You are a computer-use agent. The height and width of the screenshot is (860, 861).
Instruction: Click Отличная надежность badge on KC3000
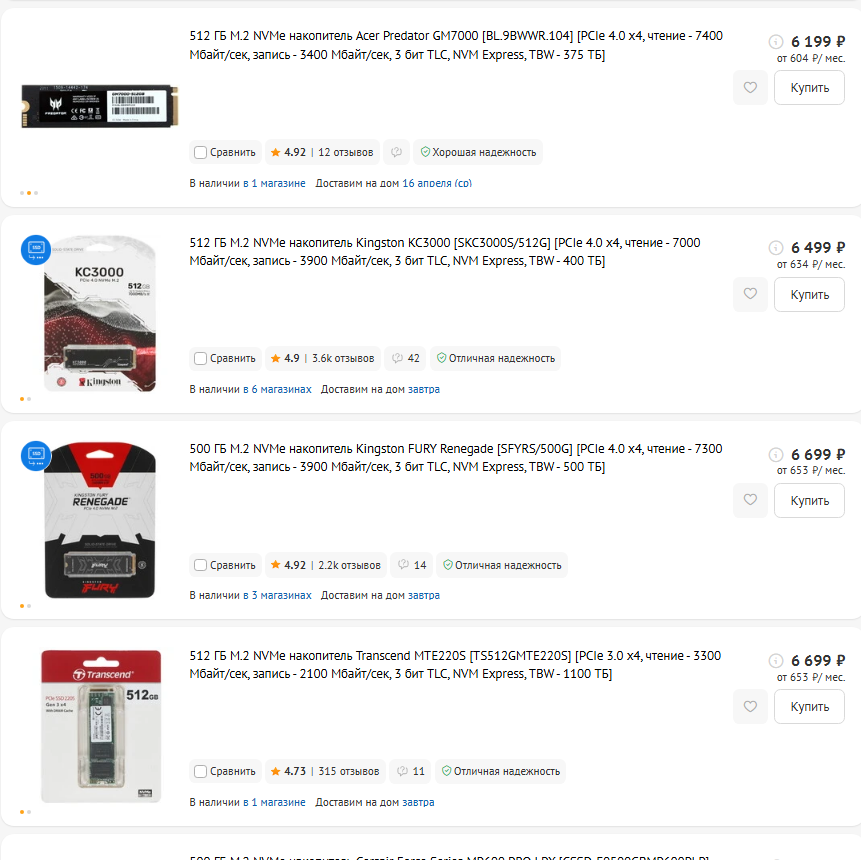tap(495, 359)
